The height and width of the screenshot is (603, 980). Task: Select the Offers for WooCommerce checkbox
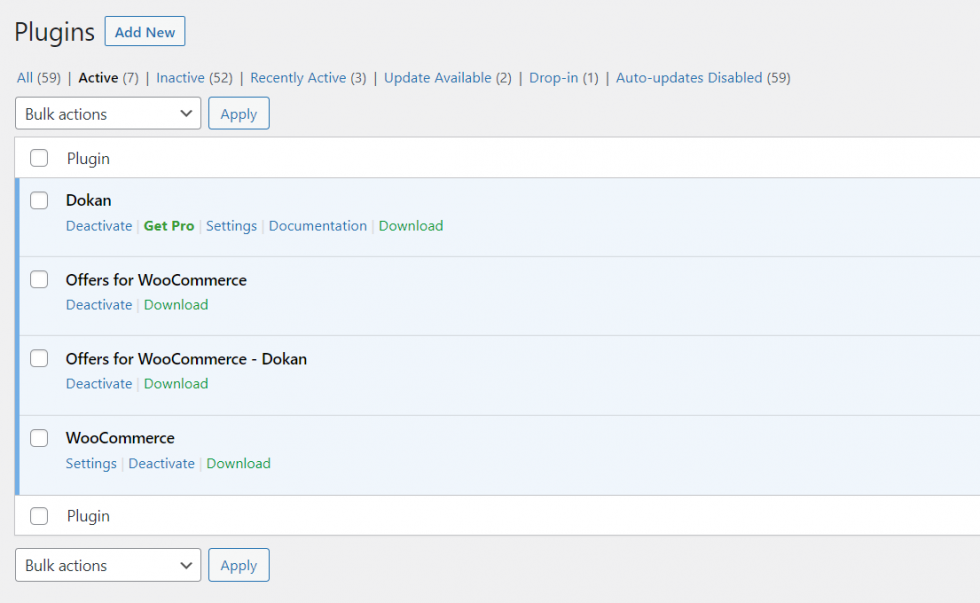click(x=39, y=280)
